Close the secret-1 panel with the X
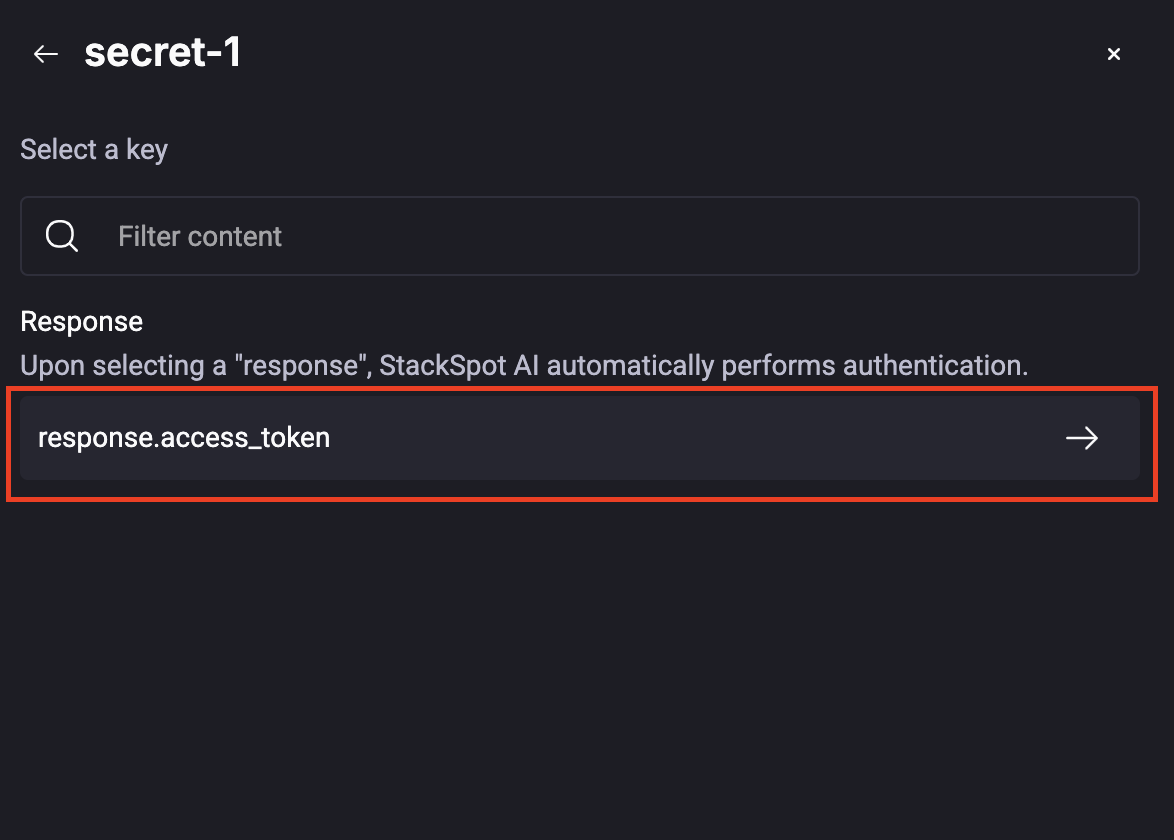 point(1113,54)
